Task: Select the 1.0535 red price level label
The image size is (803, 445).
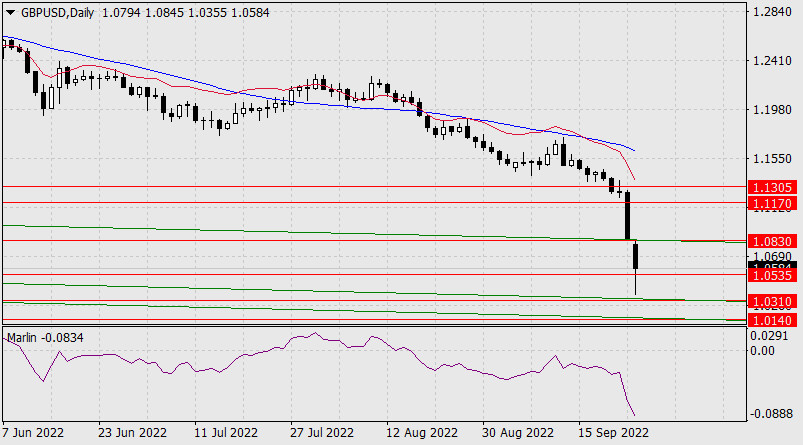Action: point(772,276)
